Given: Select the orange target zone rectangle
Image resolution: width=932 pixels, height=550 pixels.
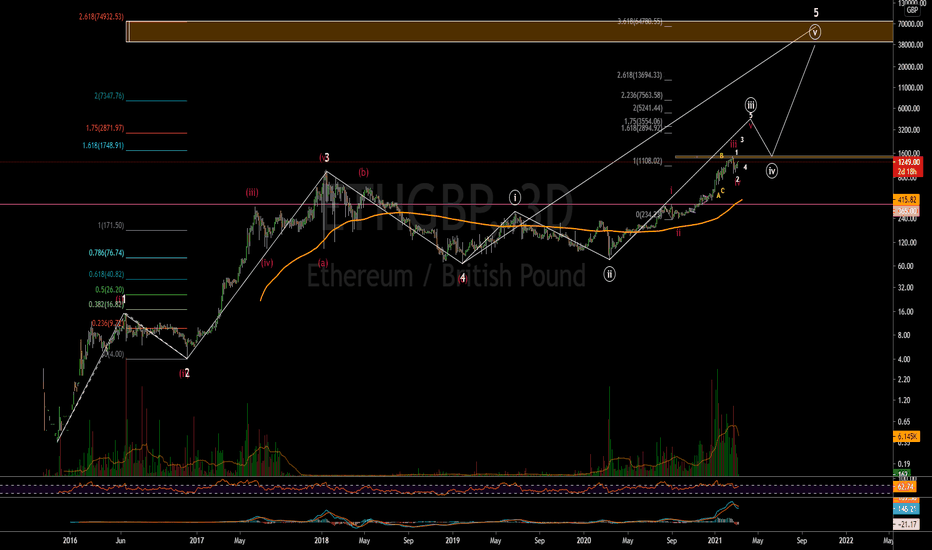Looking at the screenshot, I should 509,32.
